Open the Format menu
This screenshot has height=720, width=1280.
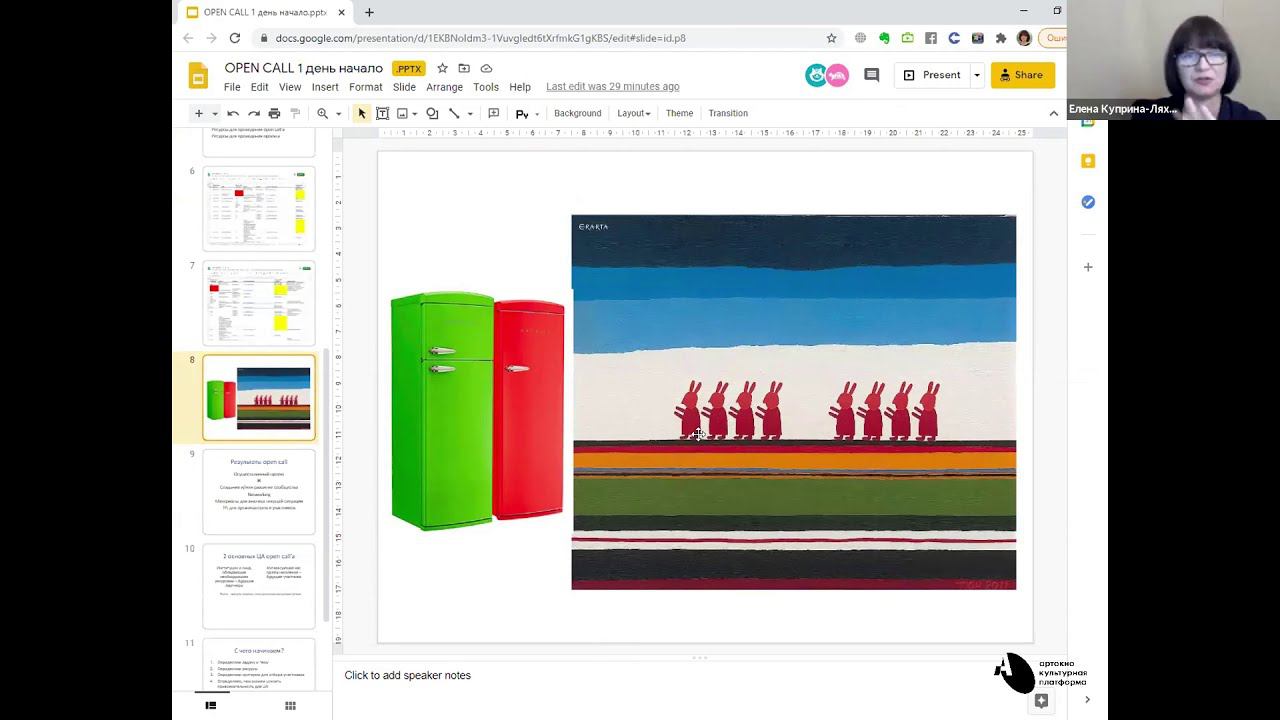(366, 87)
